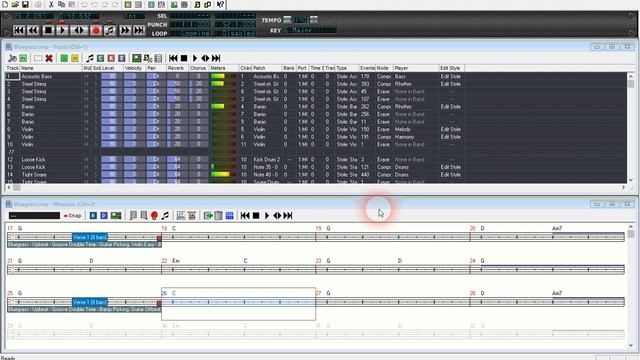Click the black text field in Measures toolbar
This screenshot has width=640, height=360.
tap(34, 216)
